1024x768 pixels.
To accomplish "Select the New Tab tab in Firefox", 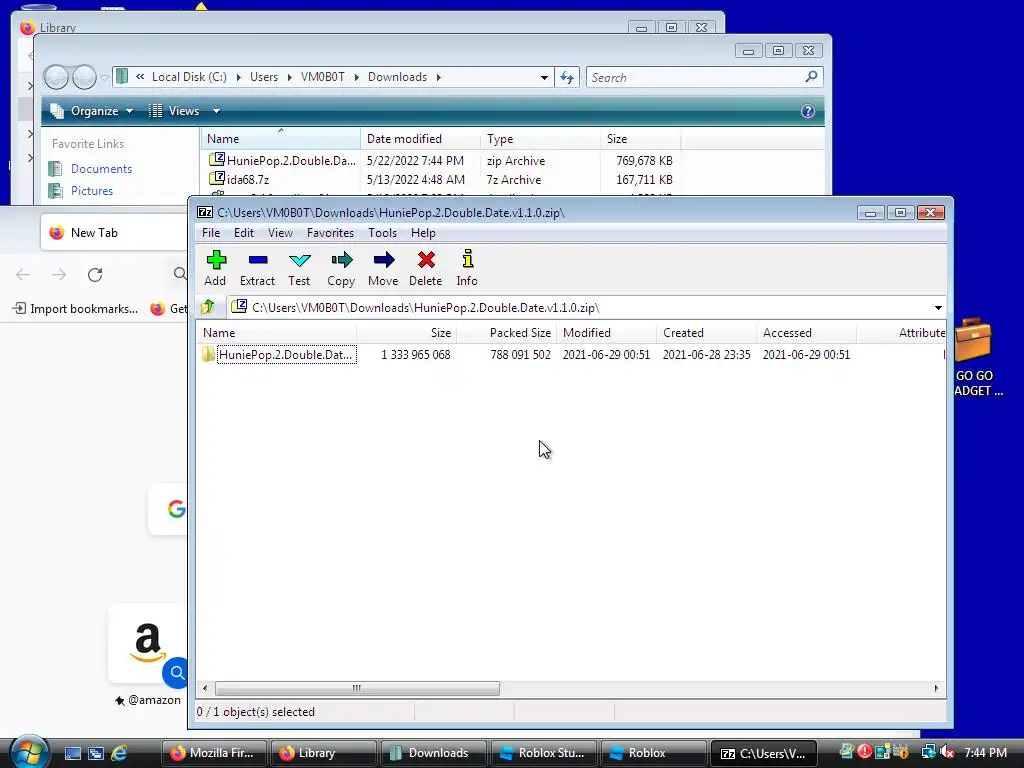I will [x=114, y=232].
